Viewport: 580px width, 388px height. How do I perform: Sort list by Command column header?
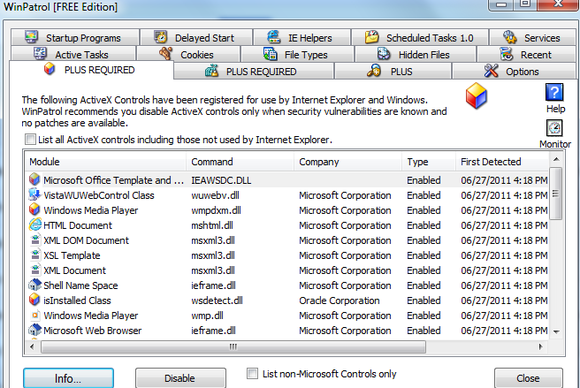coord(240,162)
